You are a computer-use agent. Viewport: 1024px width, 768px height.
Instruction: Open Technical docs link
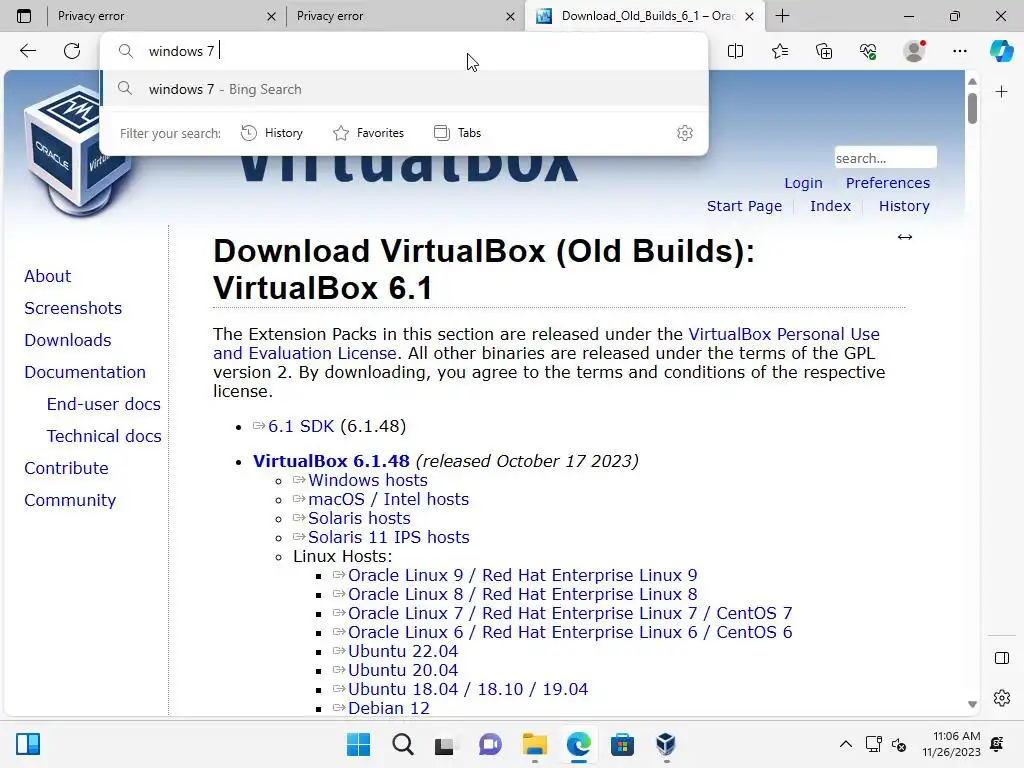pos(104,436)
